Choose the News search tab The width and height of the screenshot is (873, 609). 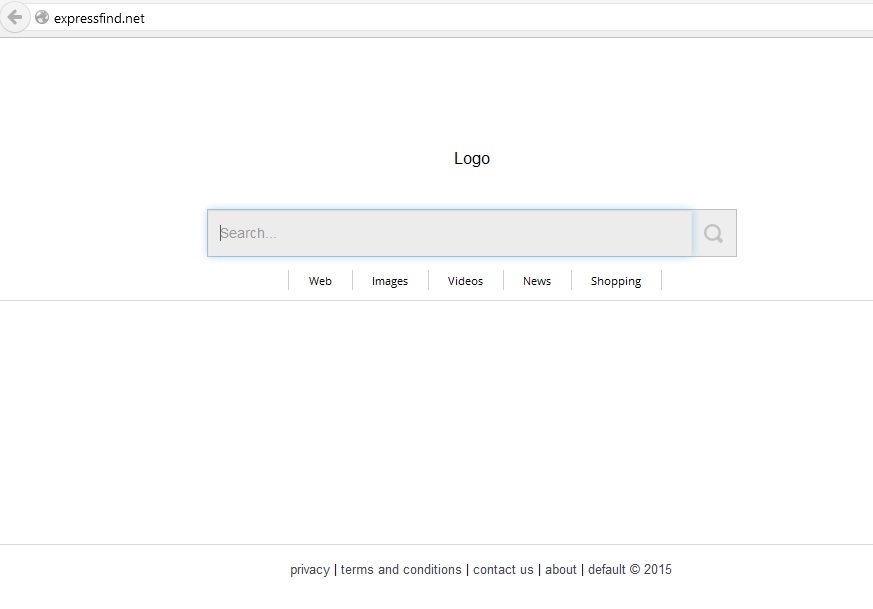tap(537, 281)
